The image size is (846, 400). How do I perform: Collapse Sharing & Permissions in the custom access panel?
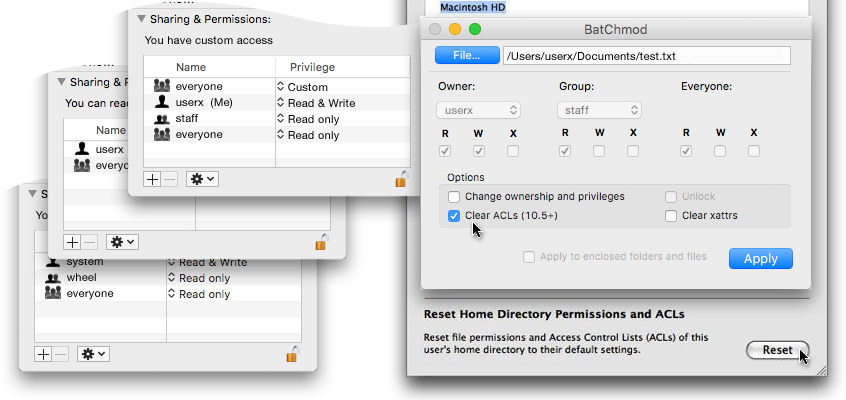click(141, 19)
